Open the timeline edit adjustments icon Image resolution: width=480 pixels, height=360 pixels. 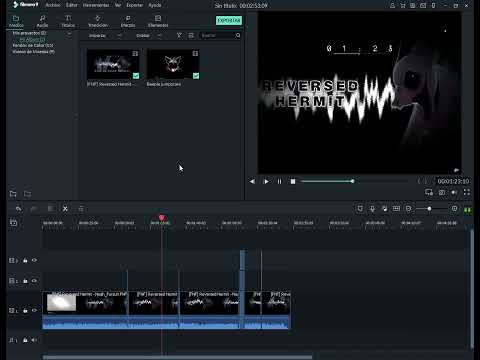coord(81,209)
